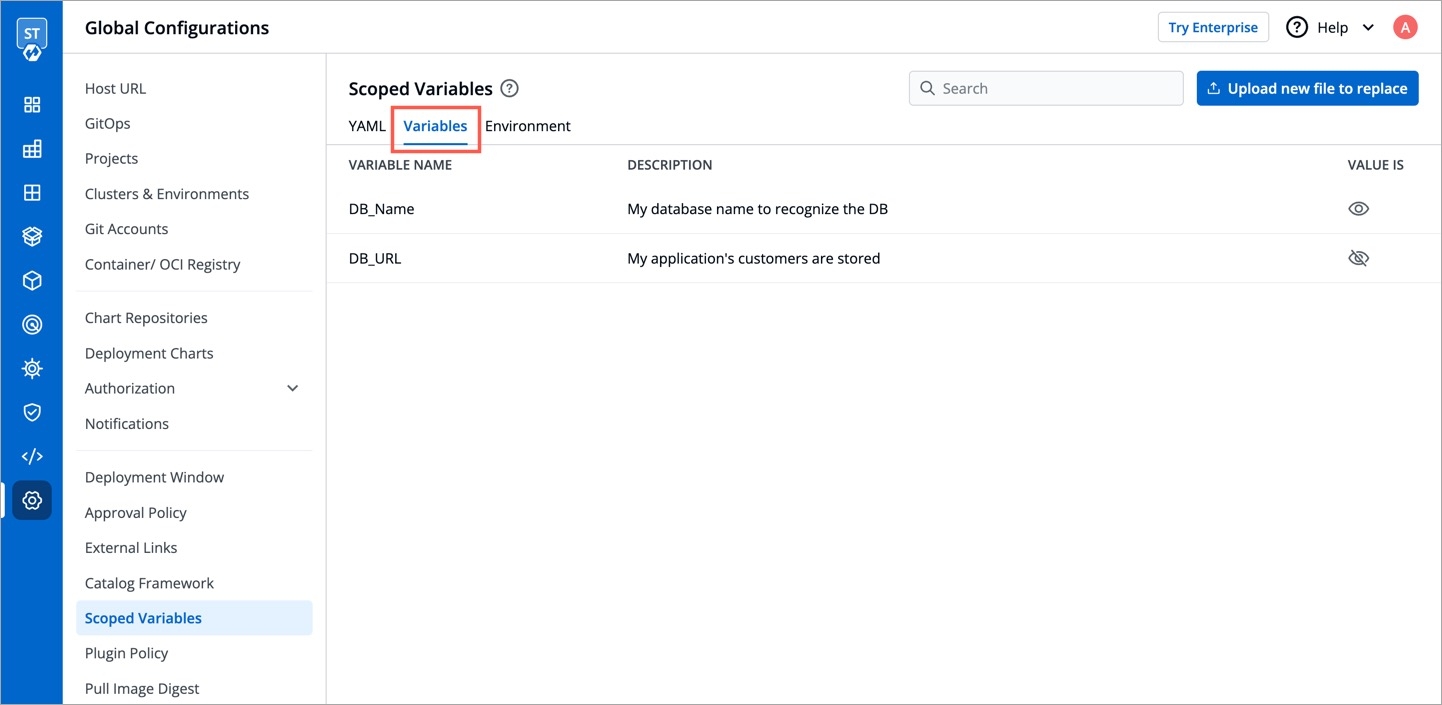Viewport: 1442px width, 705px height.
Task: Select the Global Configurations gear icon
Action: pos(32,500)
